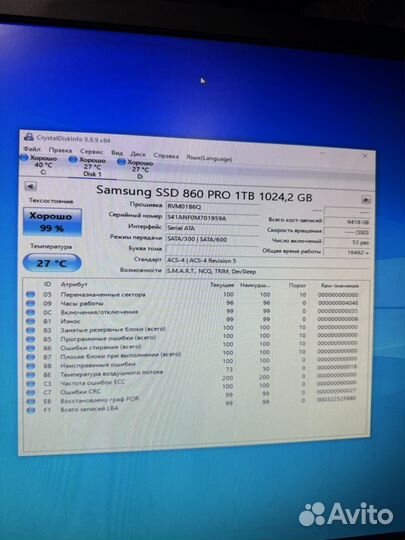Click the Режим передачи field SATA/300 | SATA/600
Image resolution: width=405 pixels, height=540 pixels.
click(212, 239)
